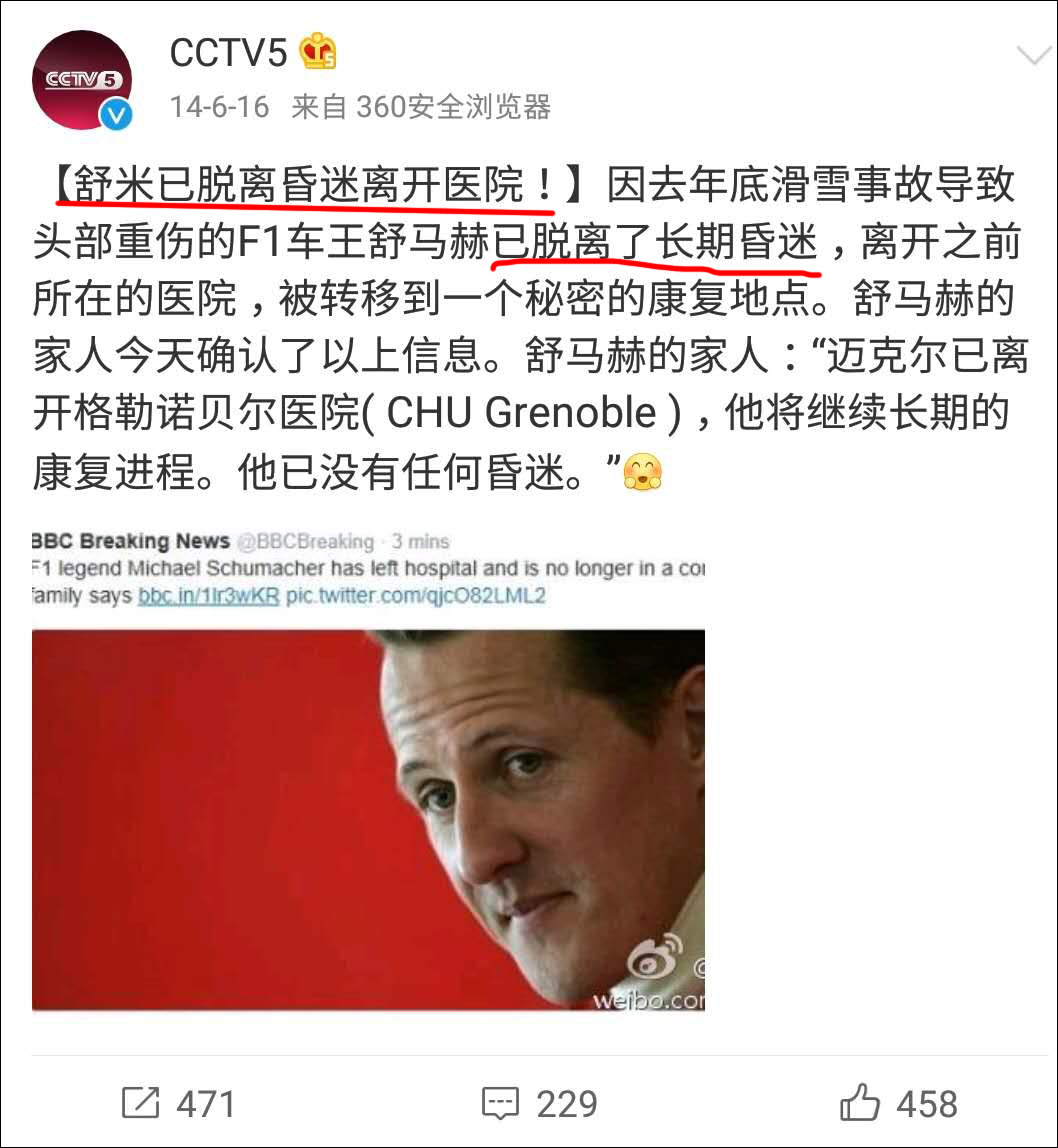Expand the post options chevron

point(1033,54)
